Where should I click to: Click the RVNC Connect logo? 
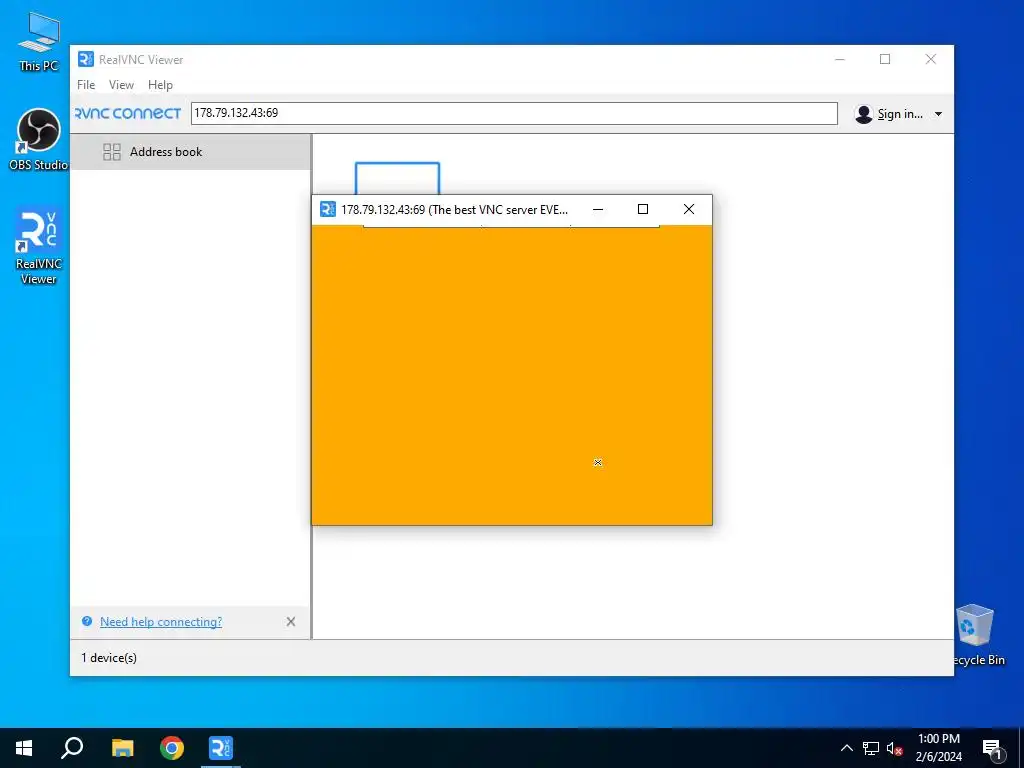pyautogui.click(x=128, y=114)
